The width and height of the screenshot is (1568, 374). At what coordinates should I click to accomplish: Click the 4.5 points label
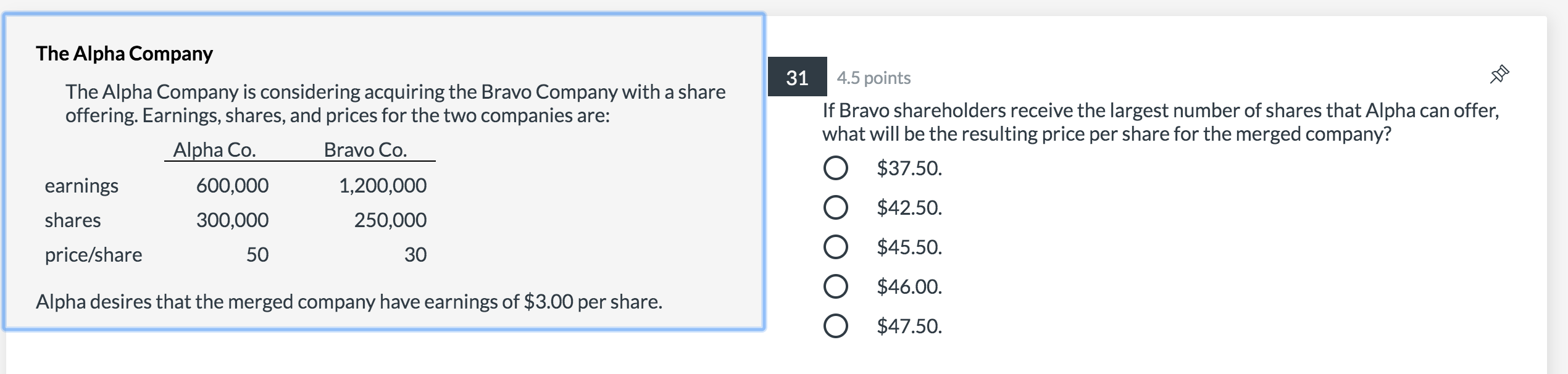[x=874, y=78]
